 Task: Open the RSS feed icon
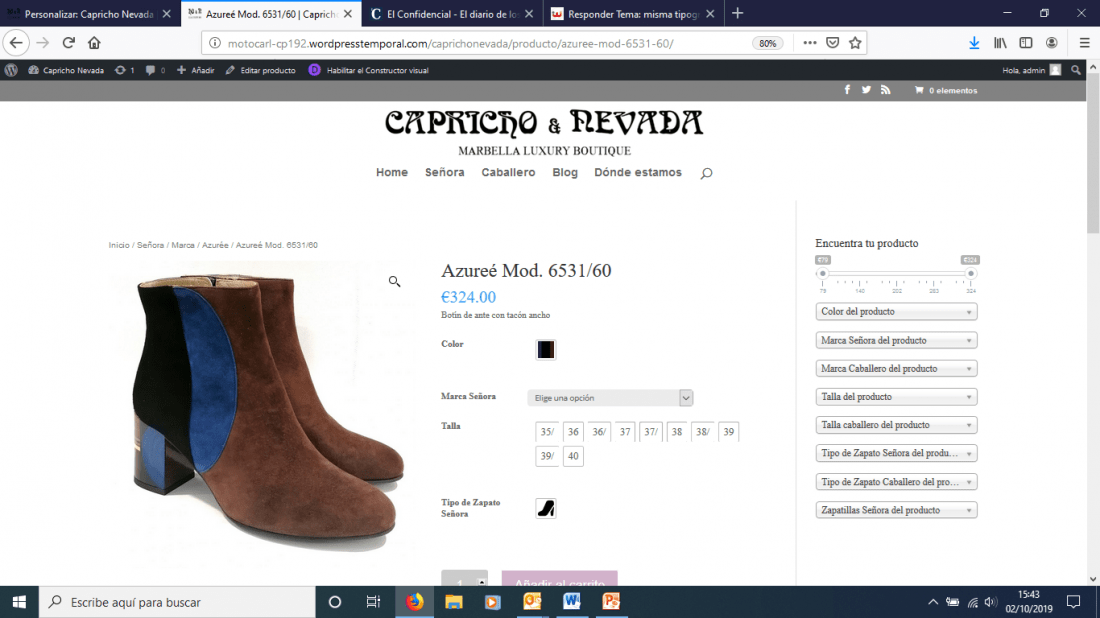885,90
